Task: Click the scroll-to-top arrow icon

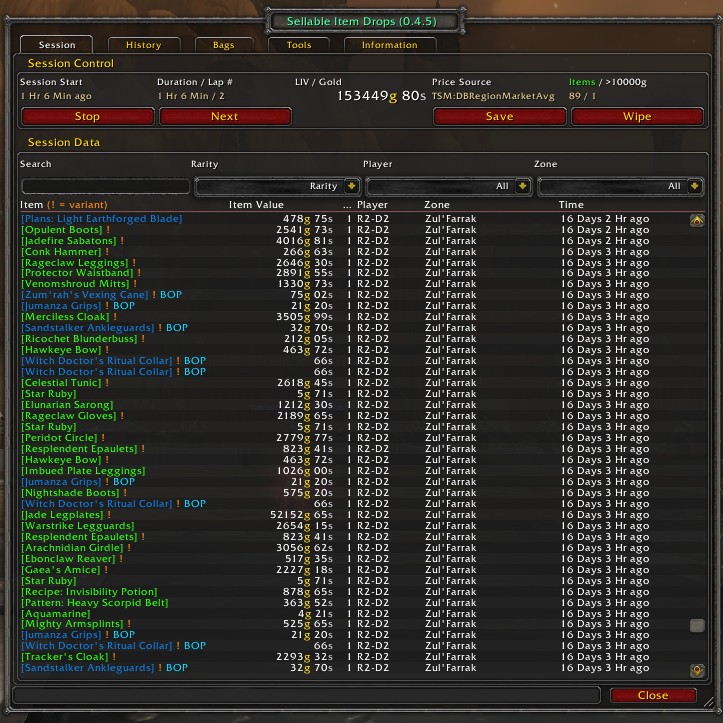Action: 697,220
